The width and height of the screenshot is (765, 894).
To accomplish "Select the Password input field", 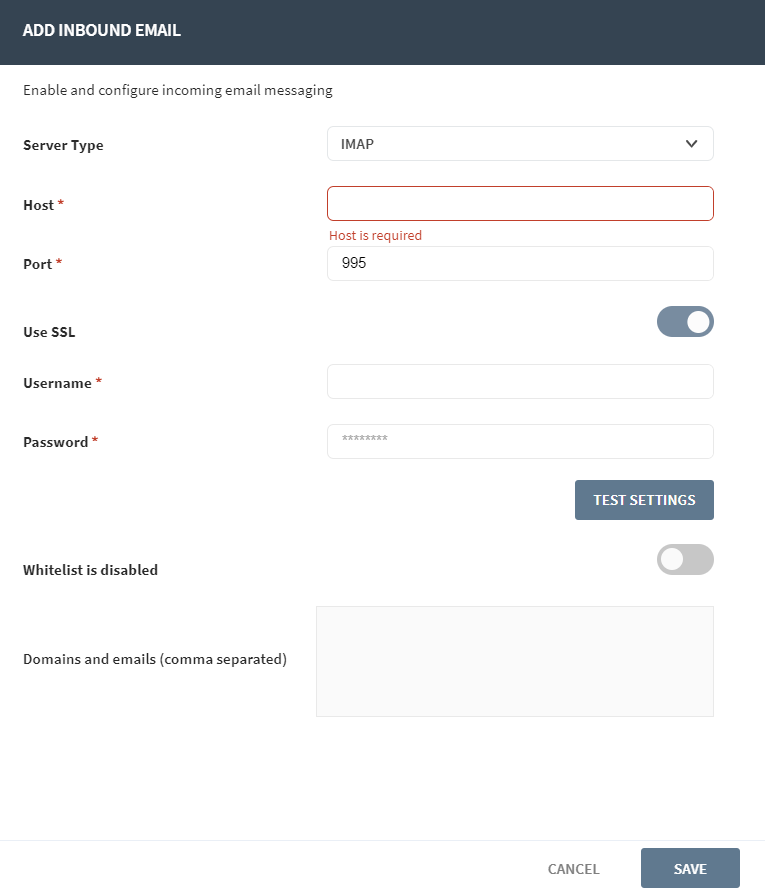I will (519, 441).
